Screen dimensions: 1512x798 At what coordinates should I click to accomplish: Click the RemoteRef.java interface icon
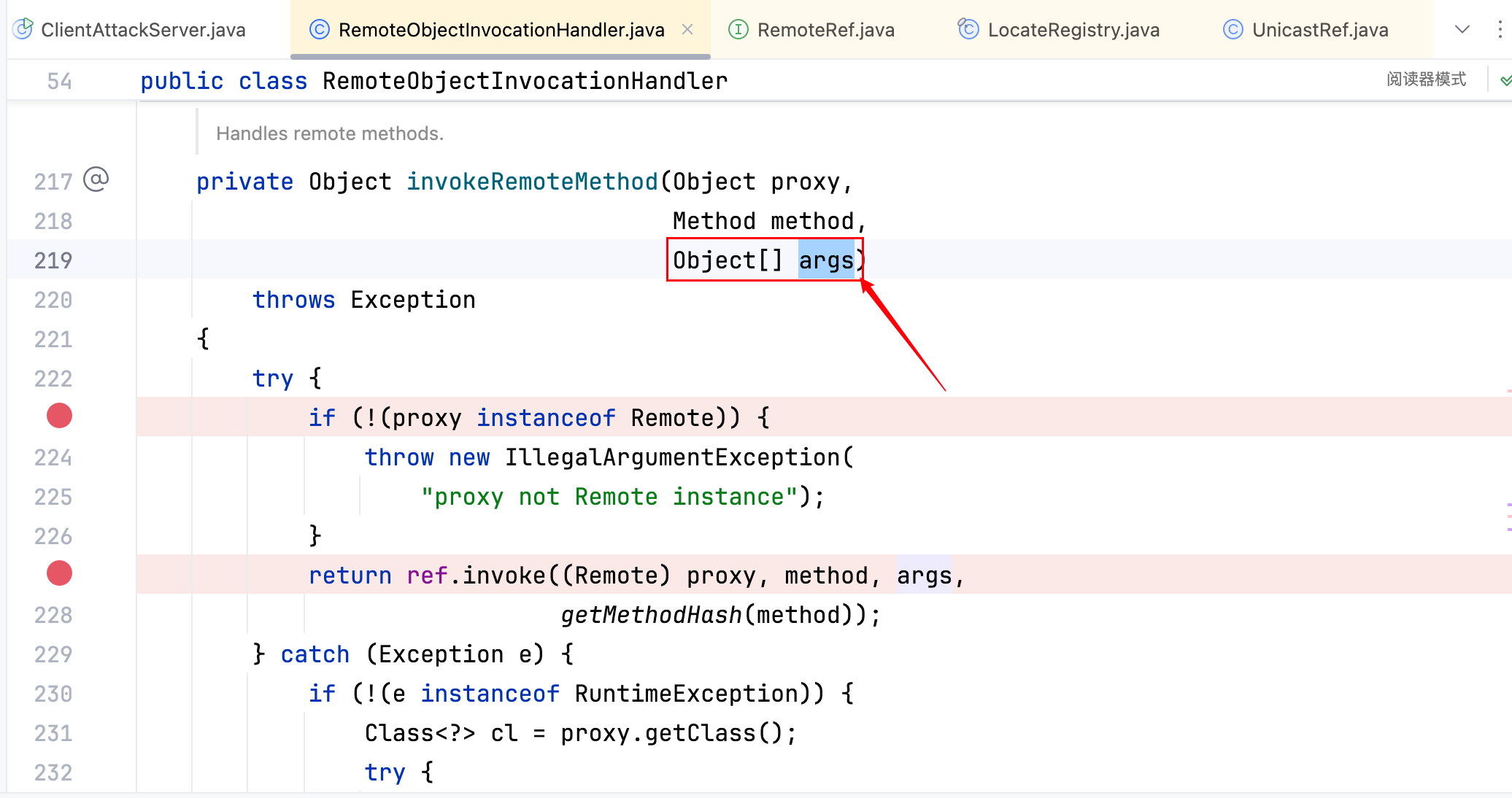pos(738,29)
